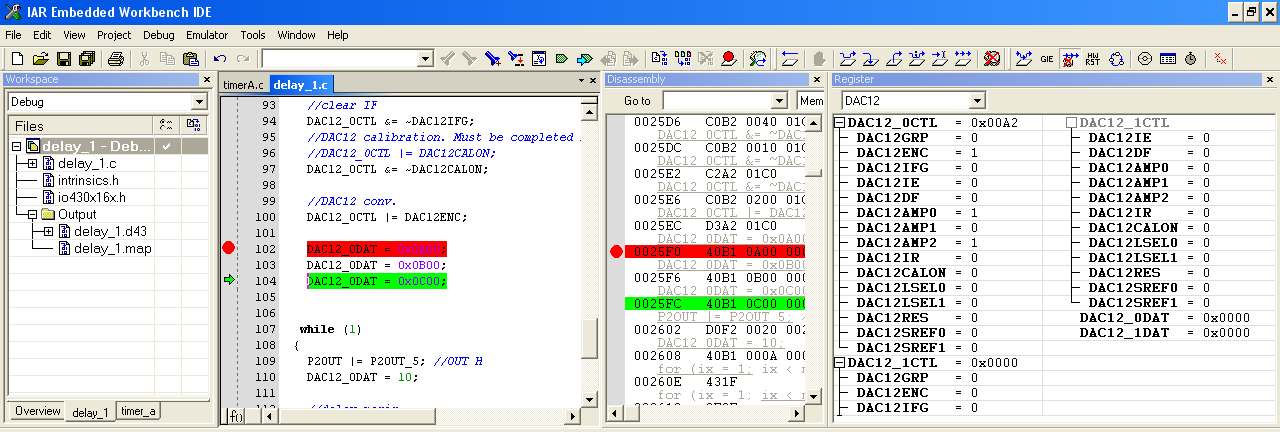Click the Stop Debugging red X icon

993,59
